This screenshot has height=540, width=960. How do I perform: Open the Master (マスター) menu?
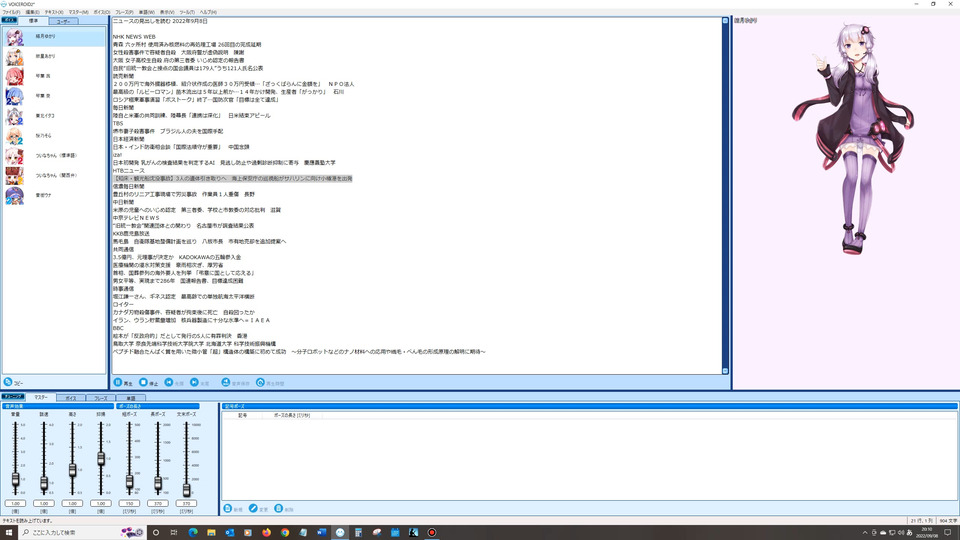[78, 12]
